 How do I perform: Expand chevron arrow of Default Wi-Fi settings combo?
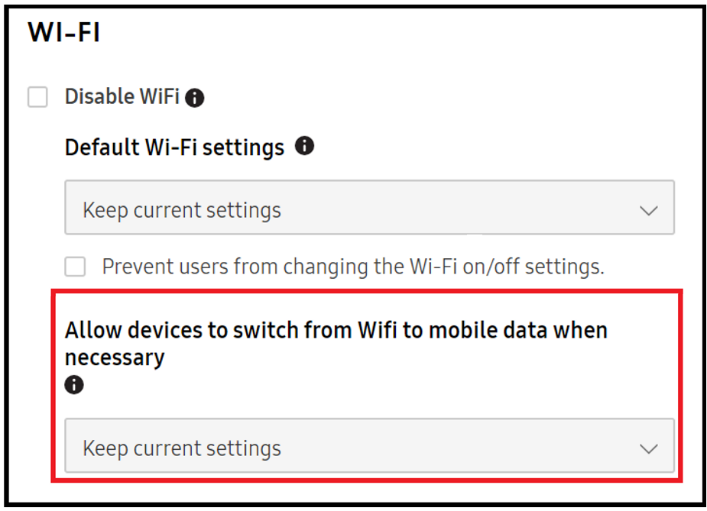[648, 211]
